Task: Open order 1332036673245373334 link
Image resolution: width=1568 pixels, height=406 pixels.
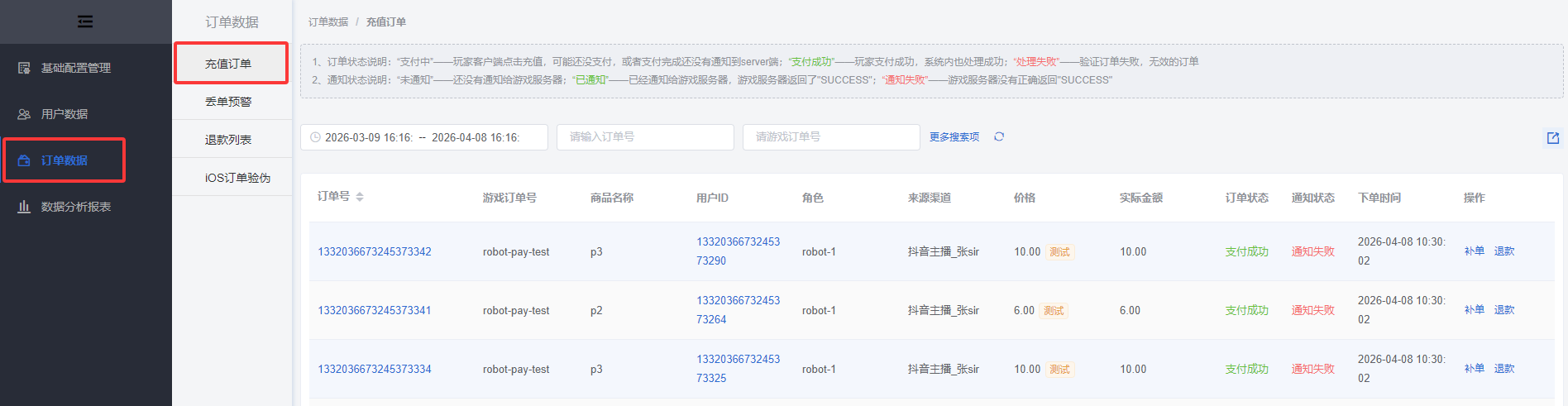Action: click(375, 369)
